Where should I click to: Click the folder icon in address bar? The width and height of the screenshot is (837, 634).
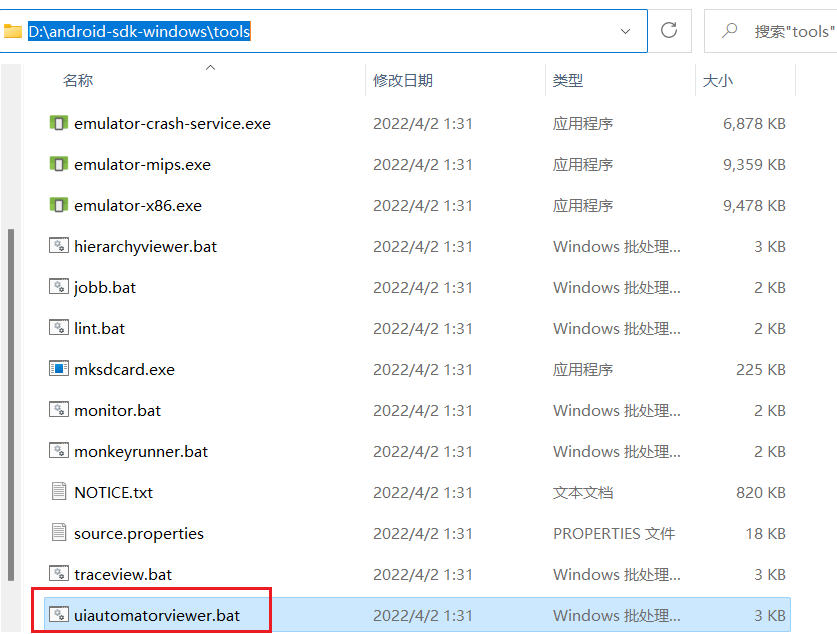[x=13, y=31]
